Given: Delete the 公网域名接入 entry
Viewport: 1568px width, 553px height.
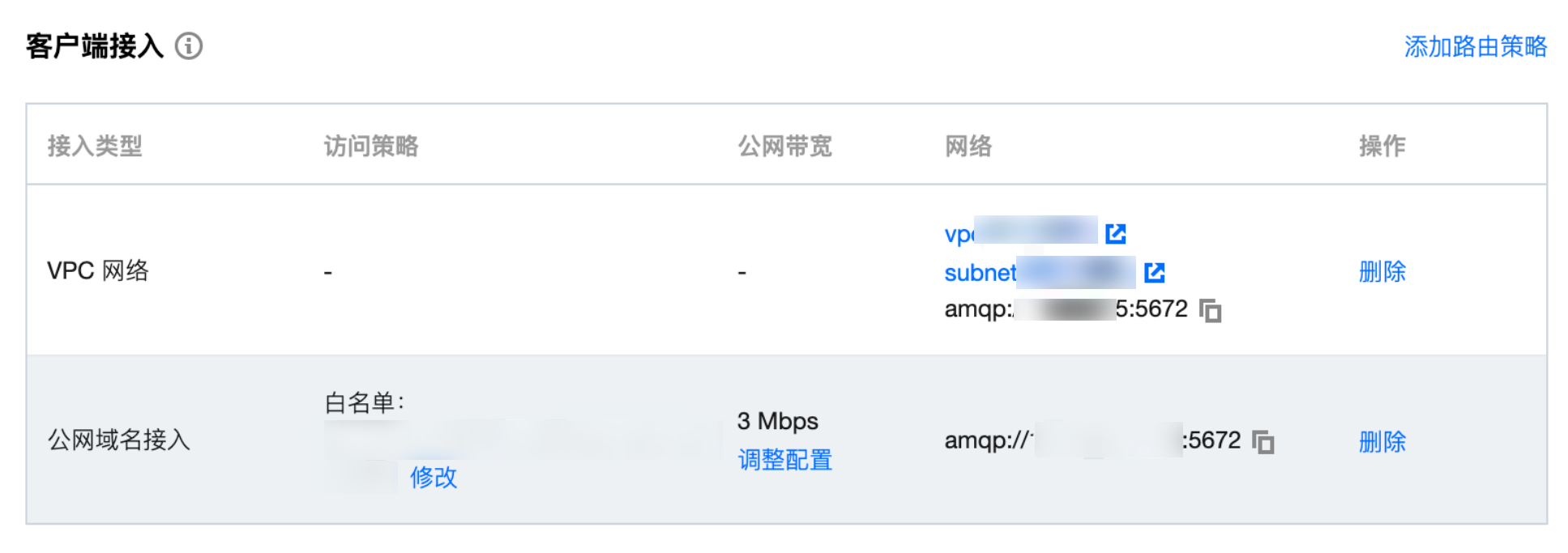Looking at the screenshot, I should pyautogui.click(x=1382, y=441).
